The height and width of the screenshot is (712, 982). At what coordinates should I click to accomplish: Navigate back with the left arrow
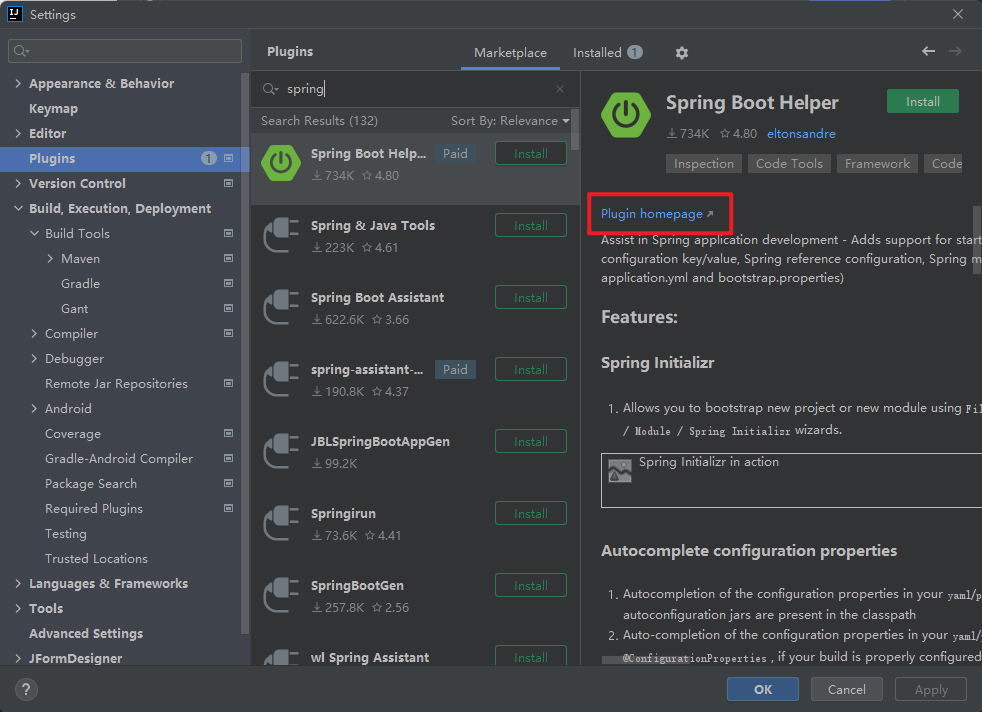pyautogui.click(x=928, y=51)
